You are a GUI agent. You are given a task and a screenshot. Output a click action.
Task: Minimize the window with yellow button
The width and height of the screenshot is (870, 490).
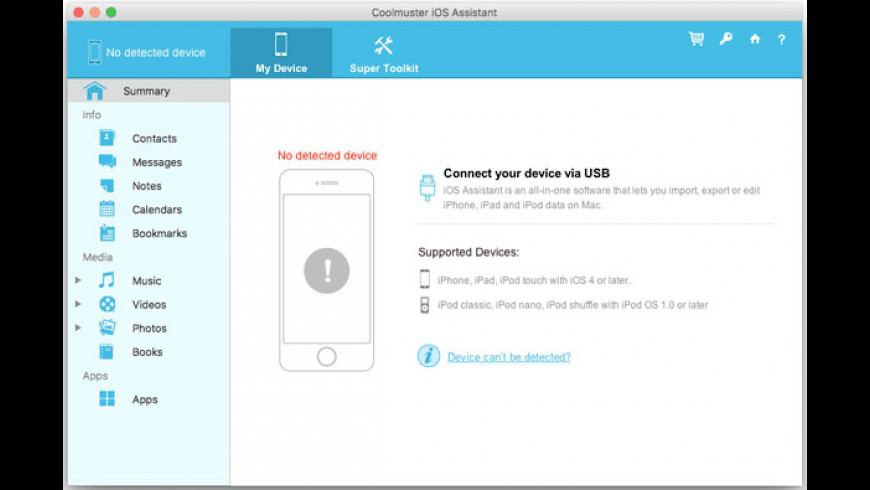click(95, 12)
